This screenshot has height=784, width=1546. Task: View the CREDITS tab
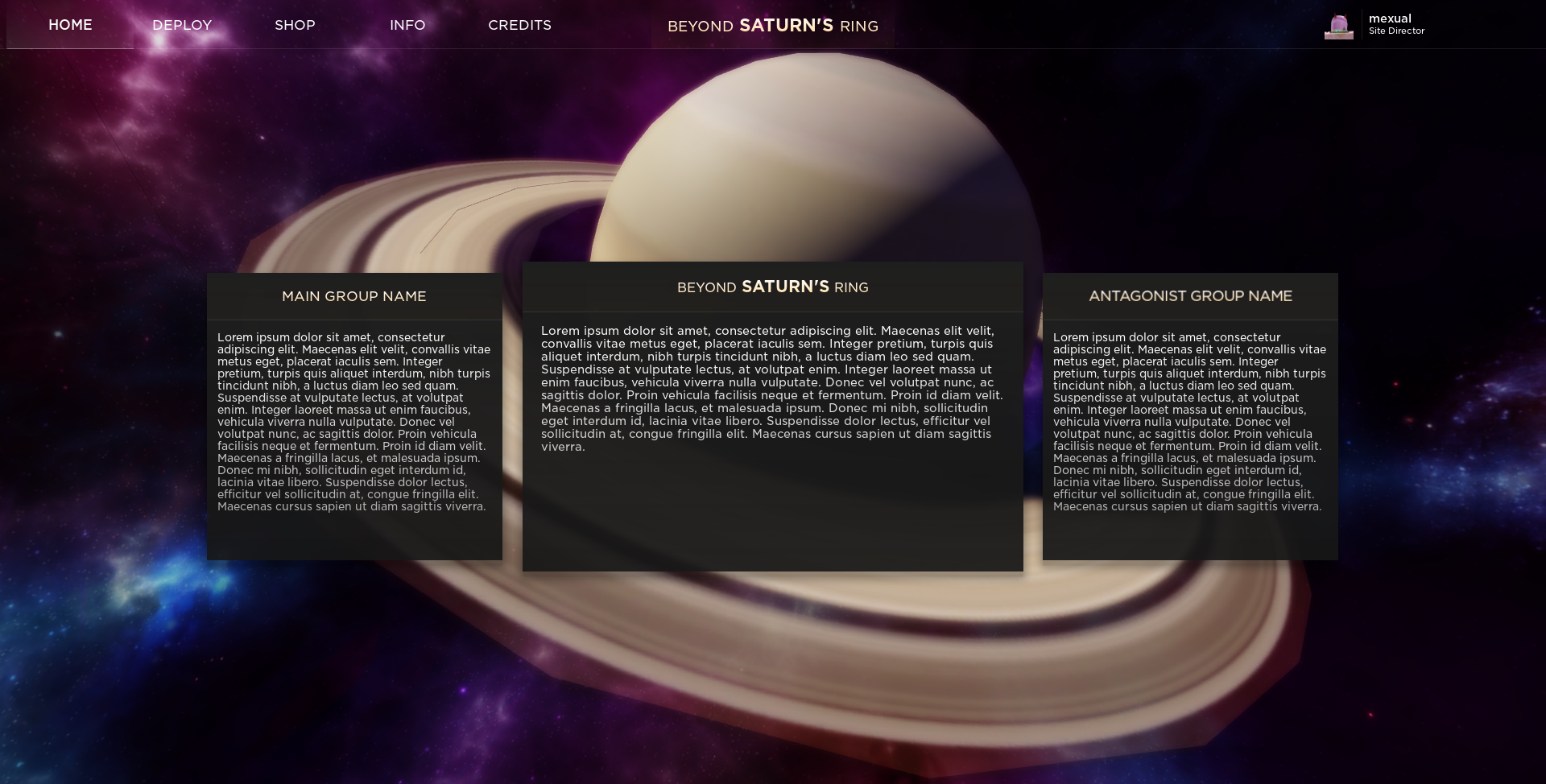pyautogui.click(x=519, y=25)
